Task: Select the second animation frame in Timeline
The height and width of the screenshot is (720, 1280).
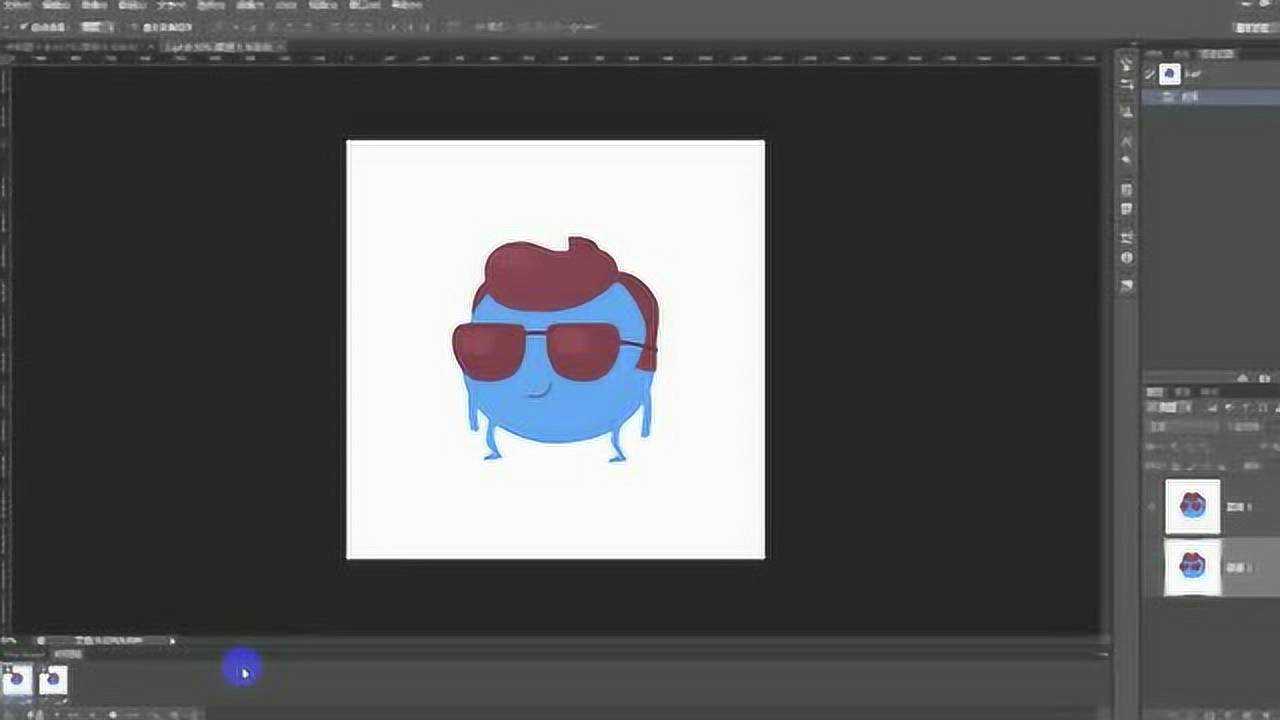Action: [x=53, y=680]
